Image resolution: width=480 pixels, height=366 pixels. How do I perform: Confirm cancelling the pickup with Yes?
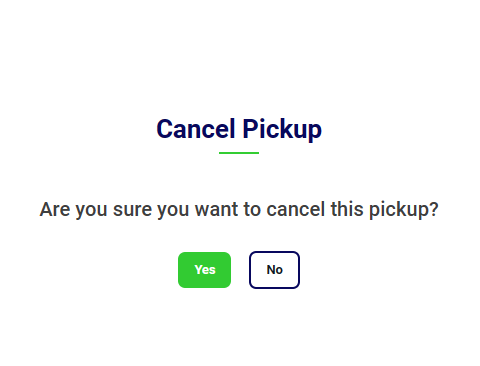204,270
